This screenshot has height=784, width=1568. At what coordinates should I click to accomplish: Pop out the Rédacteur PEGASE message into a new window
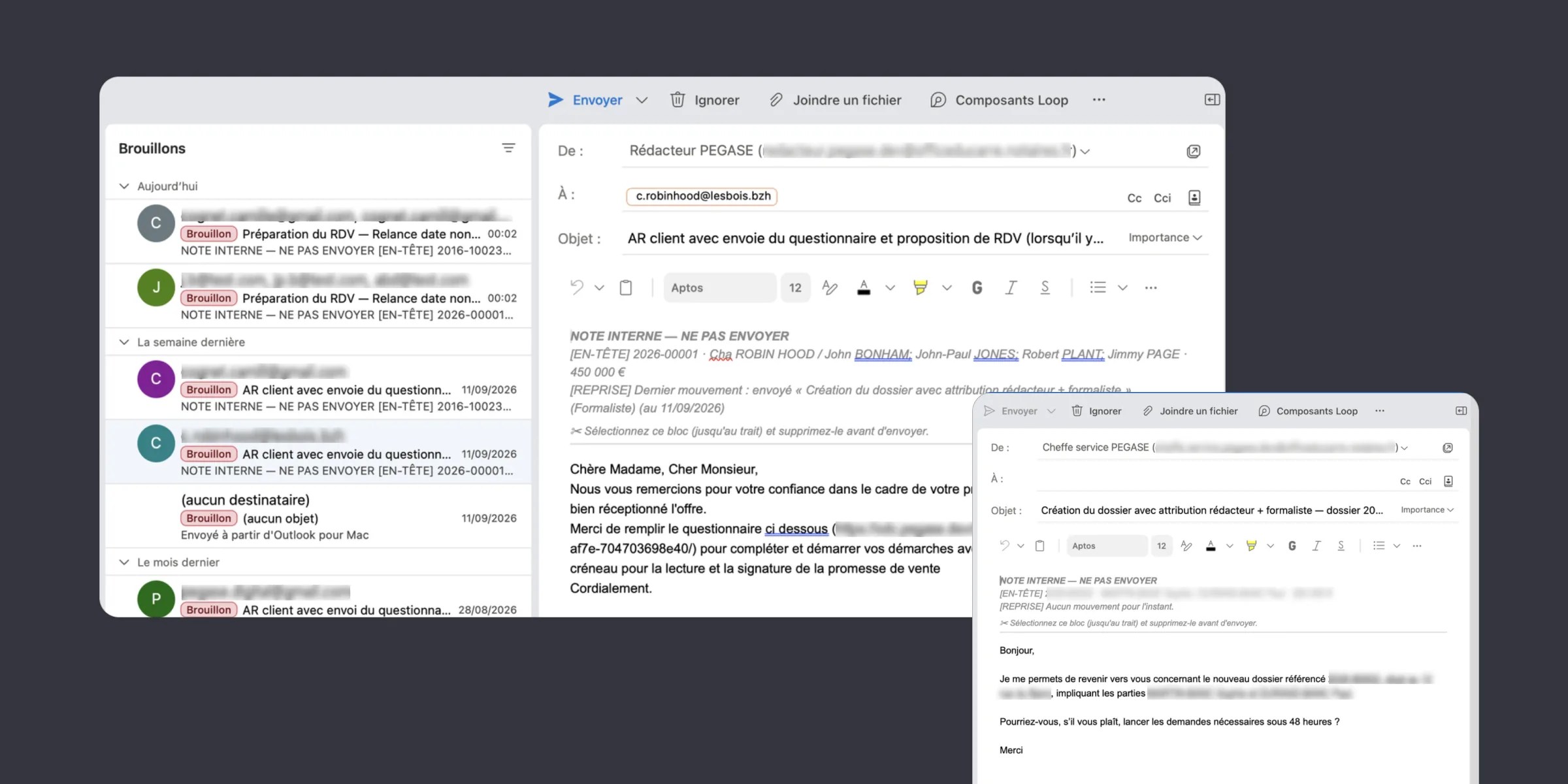[x=1194, y=152]
